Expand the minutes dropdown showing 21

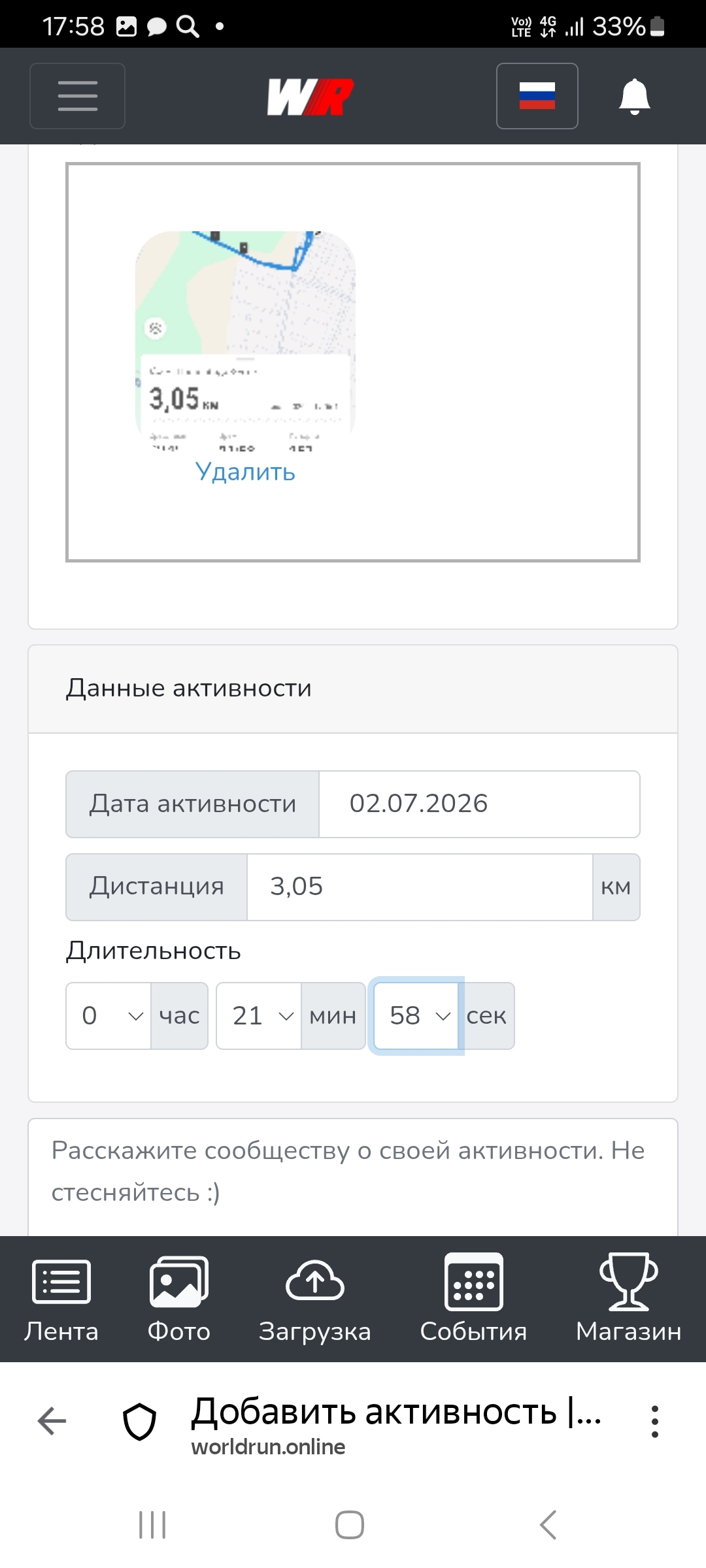point(259,1016)
